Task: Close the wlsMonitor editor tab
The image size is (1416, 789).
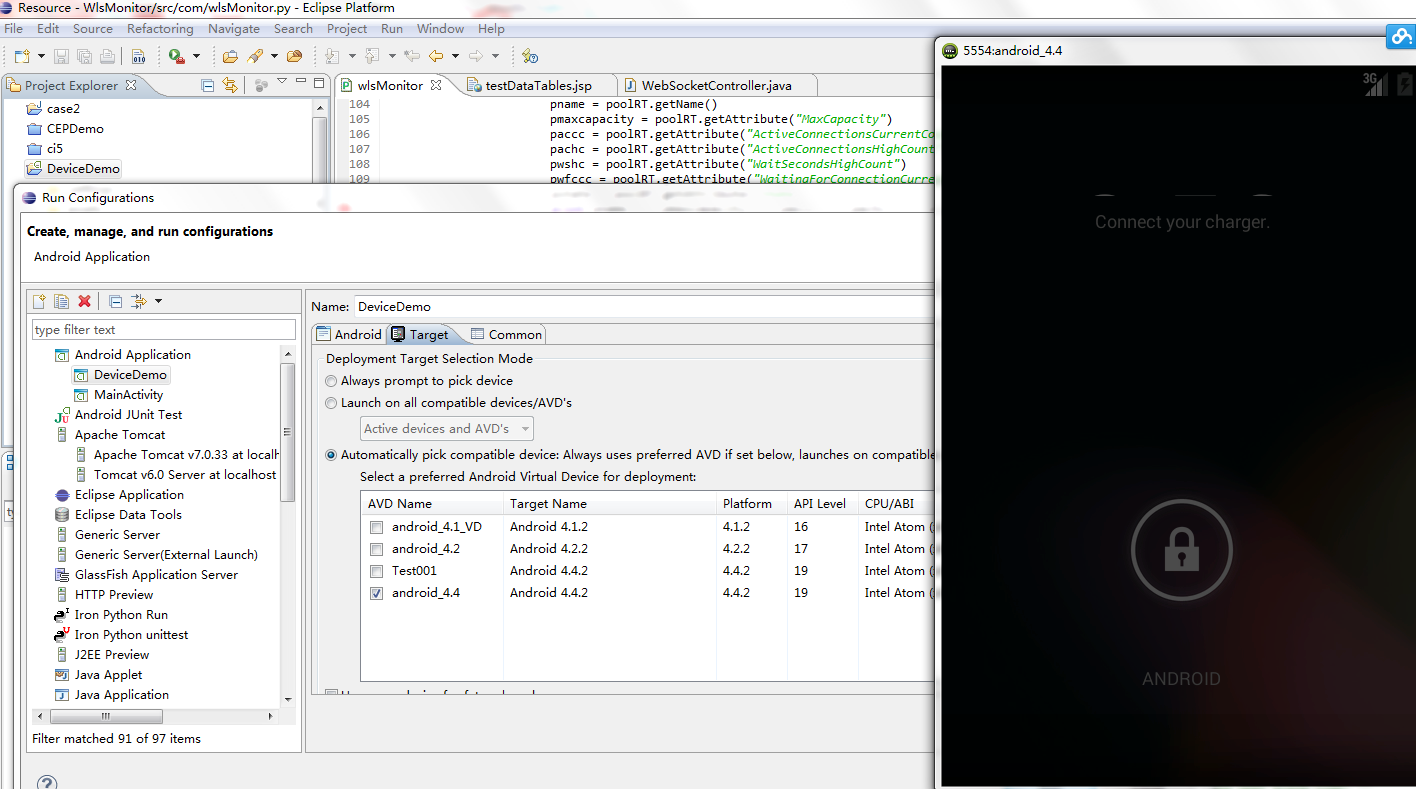Action: point(436,85)
